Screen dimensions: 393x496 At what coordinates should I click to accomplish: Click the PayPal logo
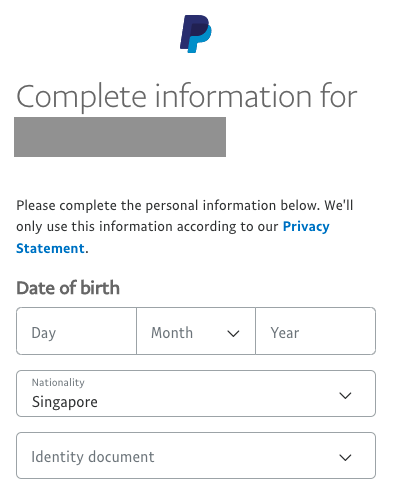(196, 34)
